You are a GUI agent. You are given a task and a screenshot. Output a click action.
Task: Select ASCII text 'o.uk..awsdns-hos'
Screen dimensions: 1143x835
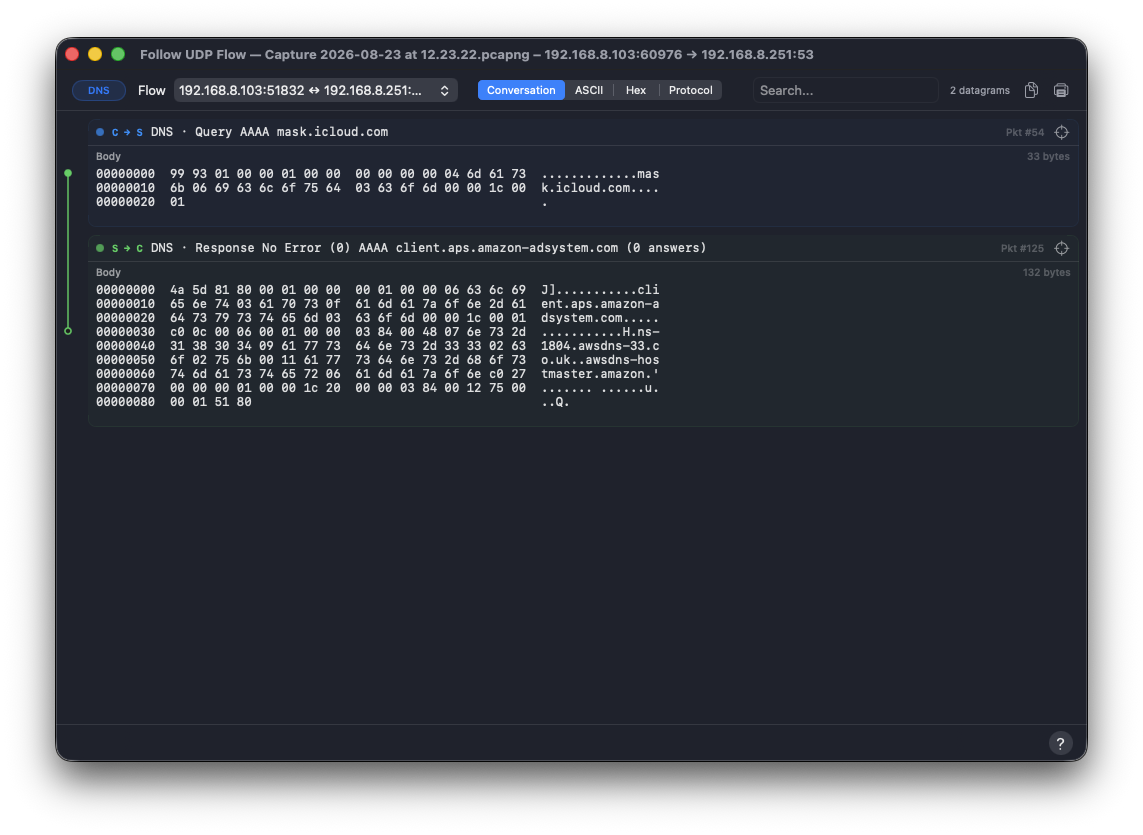(599, 360)
